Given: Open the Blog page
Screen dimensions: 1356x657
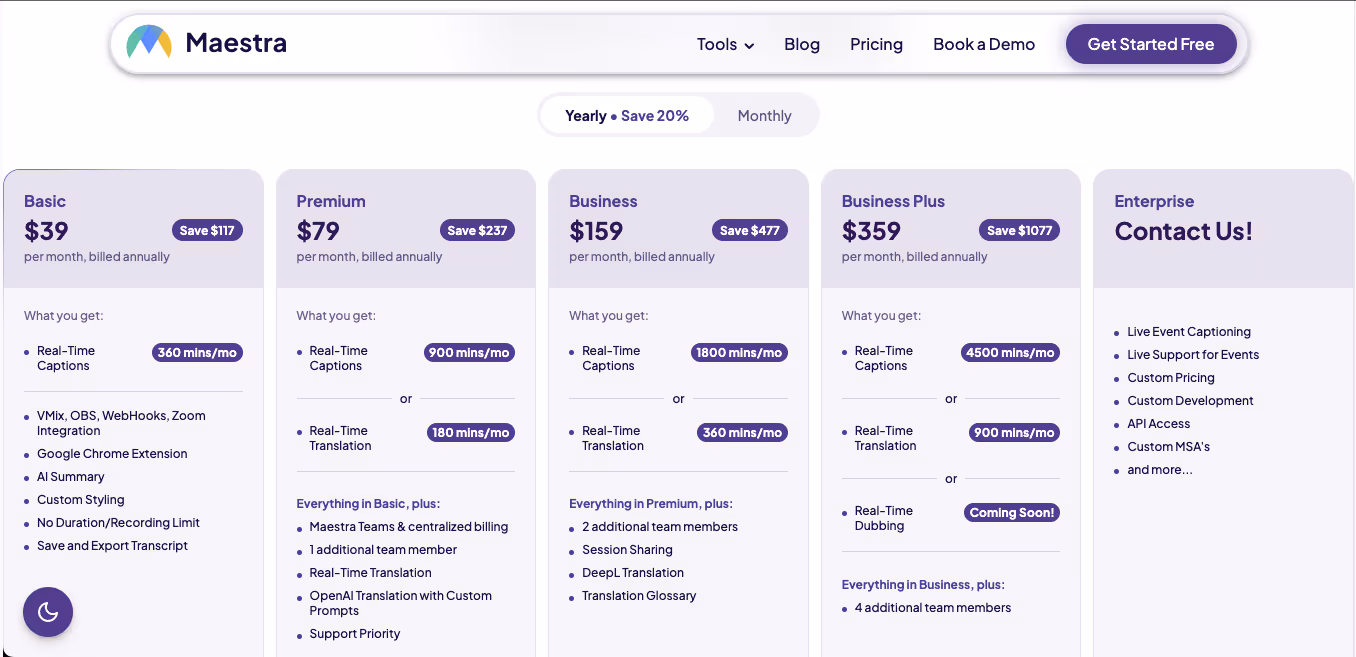Looking at the screenshot, I should [802, 44].
